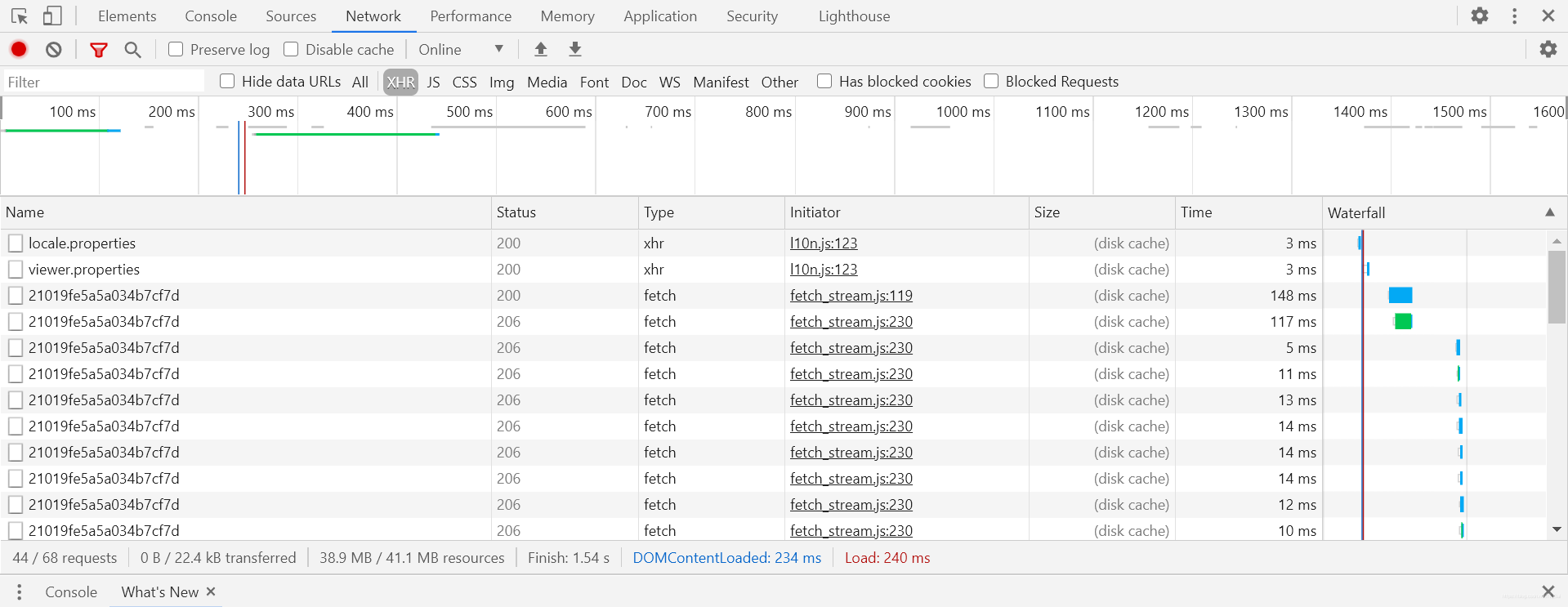
Task: Filter requests by Font
Action: (594, 82)
